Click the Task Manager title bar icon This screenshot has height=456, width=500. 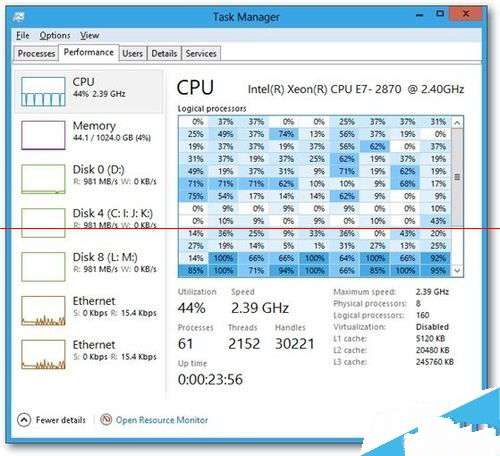click(x=18, y=16)
